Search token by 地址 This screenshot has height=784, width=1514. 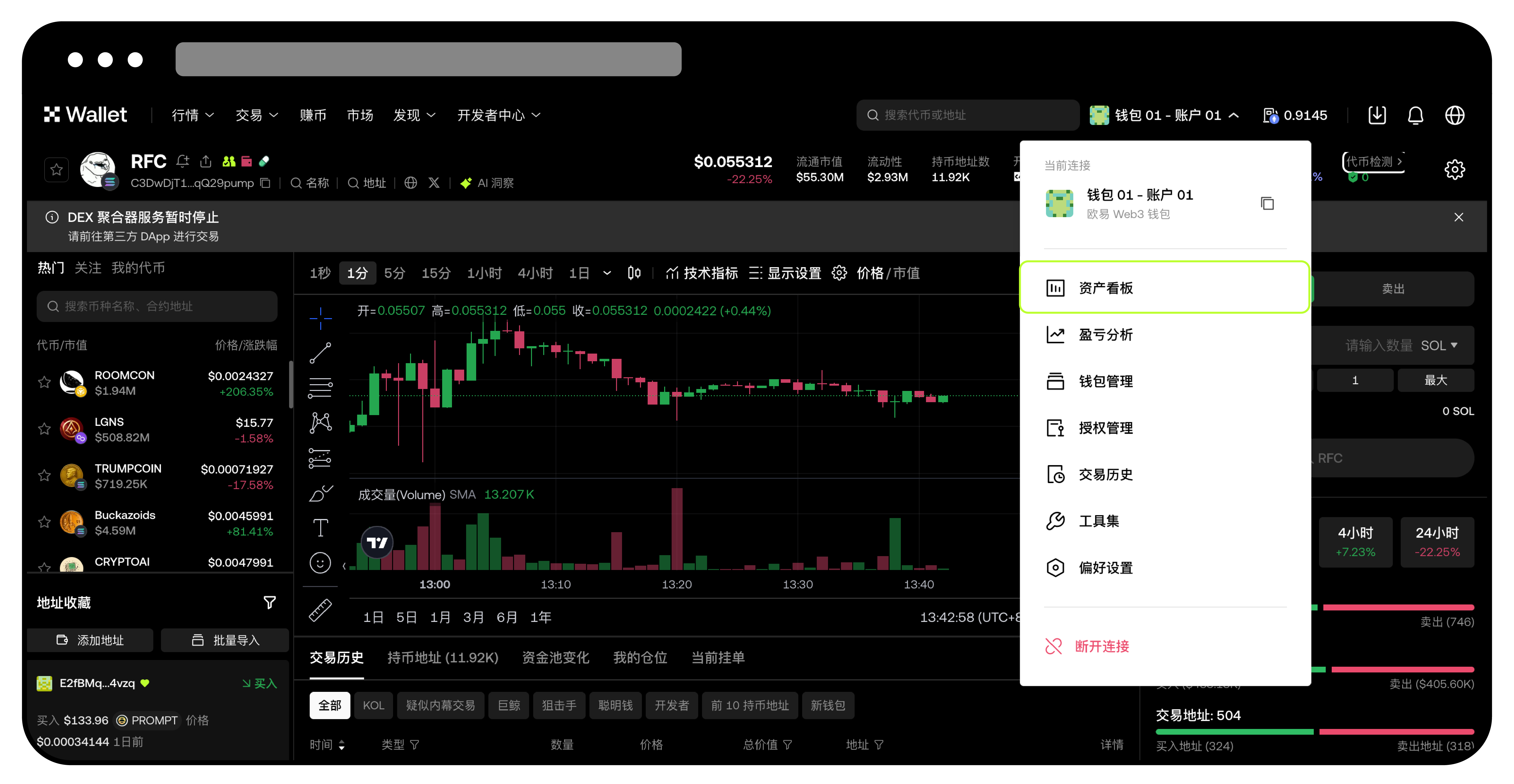point(367,183)
